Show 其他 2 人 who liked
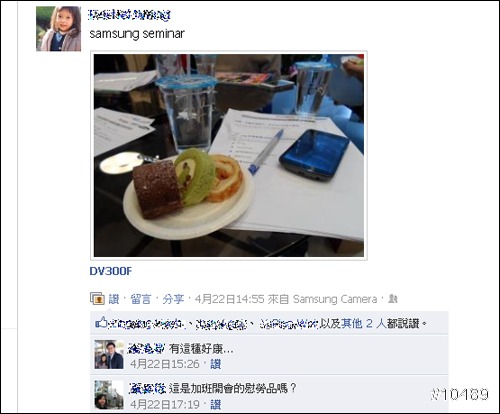The image size is (500, 414). [x=363, y=323]
